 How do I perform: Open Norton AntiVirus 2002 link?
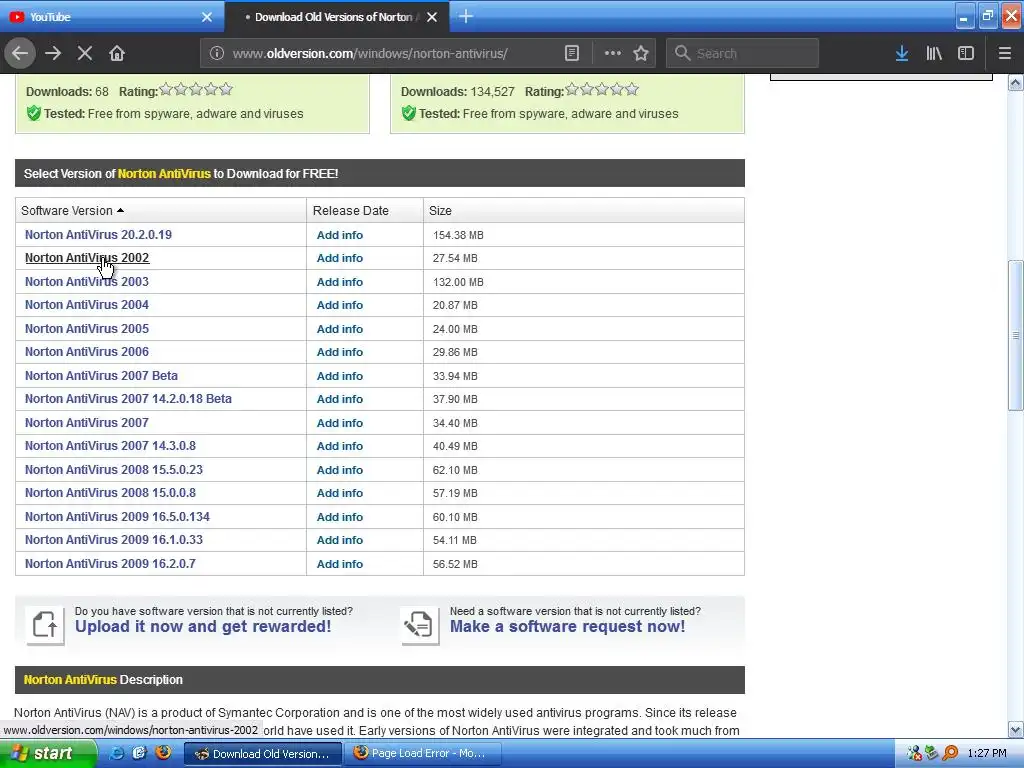(x=87, y=258)
